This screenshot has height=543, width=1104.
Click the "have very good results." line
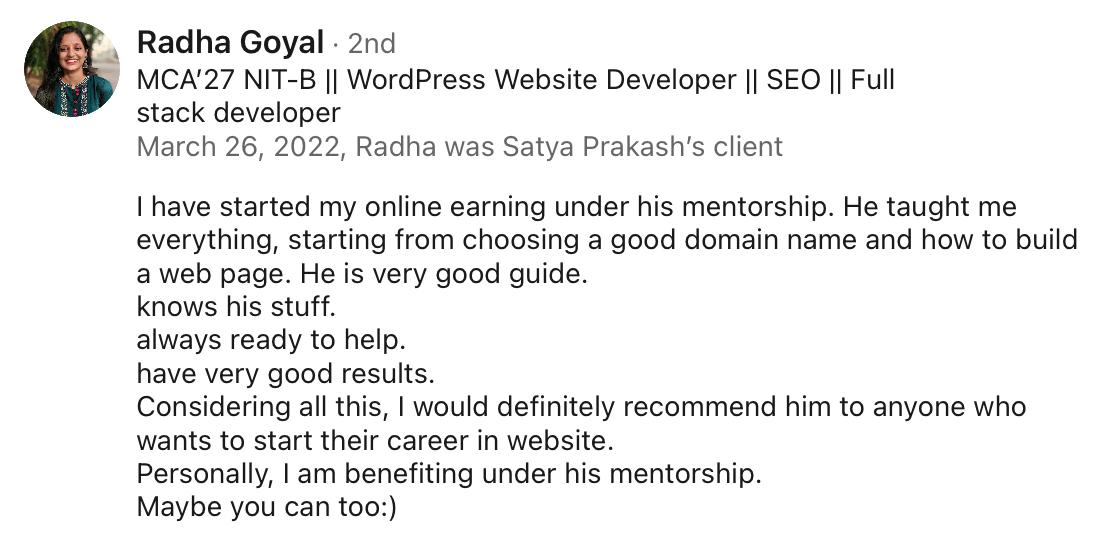[286, 374]
